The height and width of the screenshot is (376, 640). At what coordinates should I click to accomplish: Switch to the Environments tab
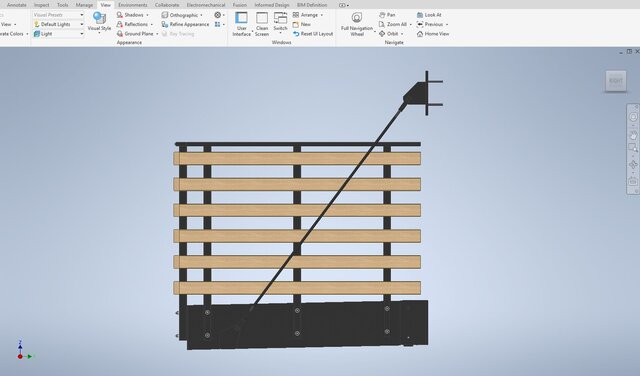tap(133, 5)
